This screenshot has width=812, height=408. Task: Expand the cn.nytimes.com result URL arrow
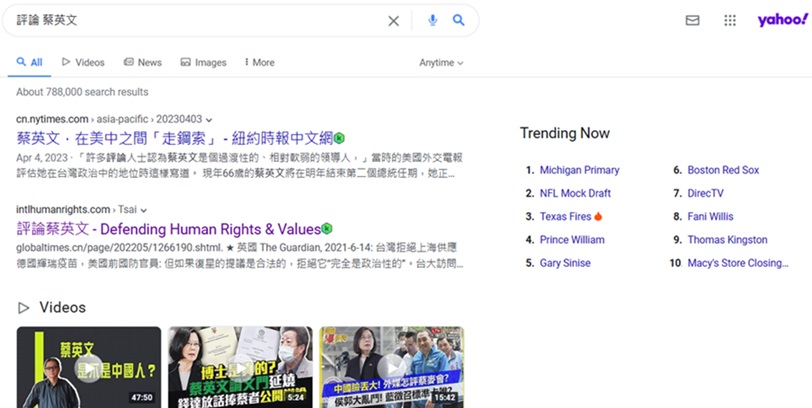(208, 119)
